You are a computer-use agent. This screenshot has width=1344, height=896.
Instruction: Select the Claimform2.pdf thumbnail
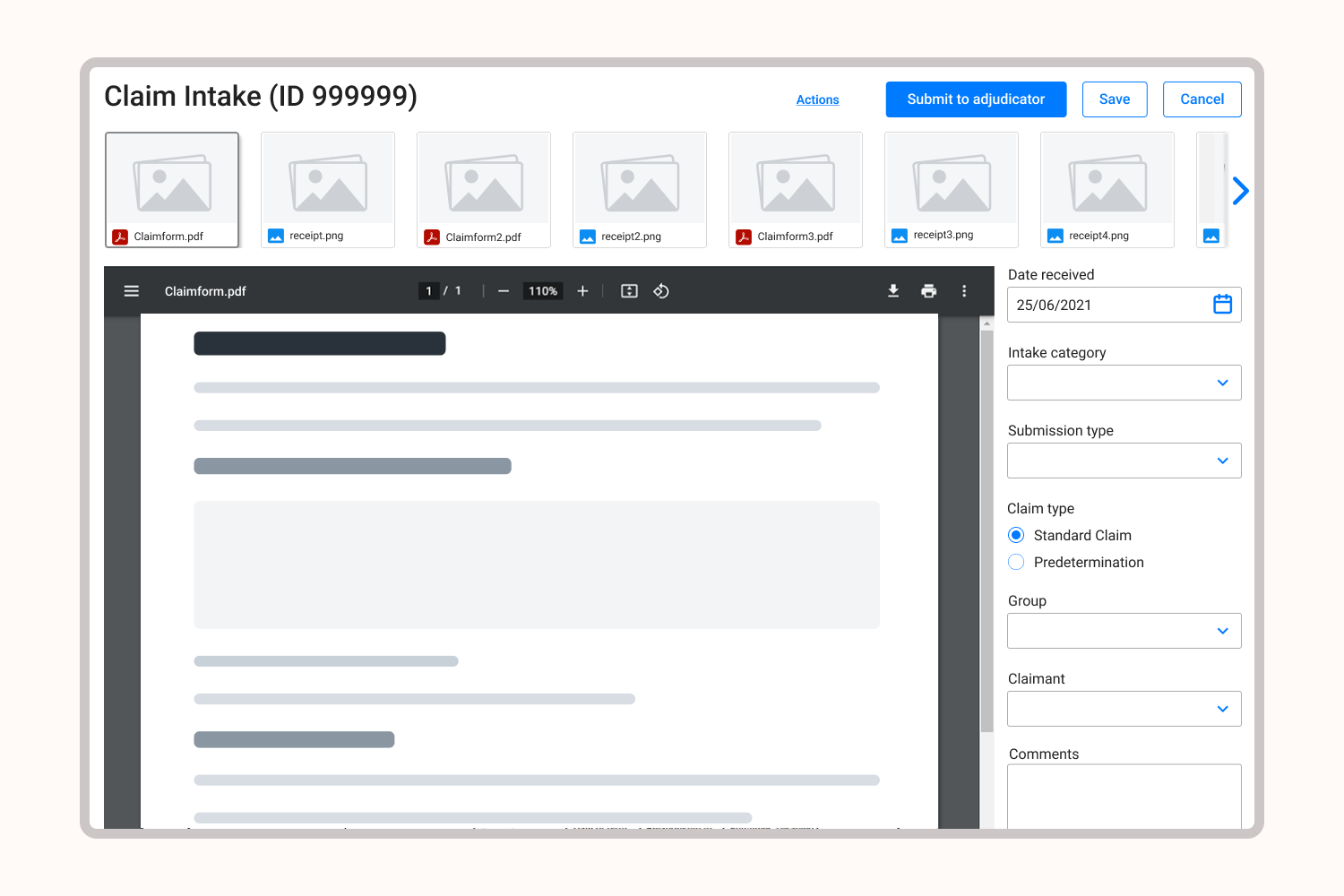[484, 190]
